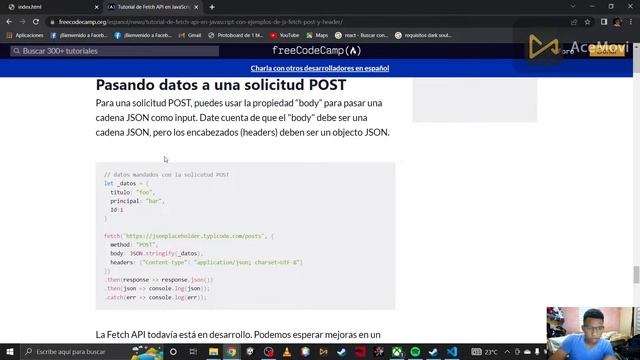Open the Chrome three-dot menu
The image size is (640, 360).
coord(631,22)
